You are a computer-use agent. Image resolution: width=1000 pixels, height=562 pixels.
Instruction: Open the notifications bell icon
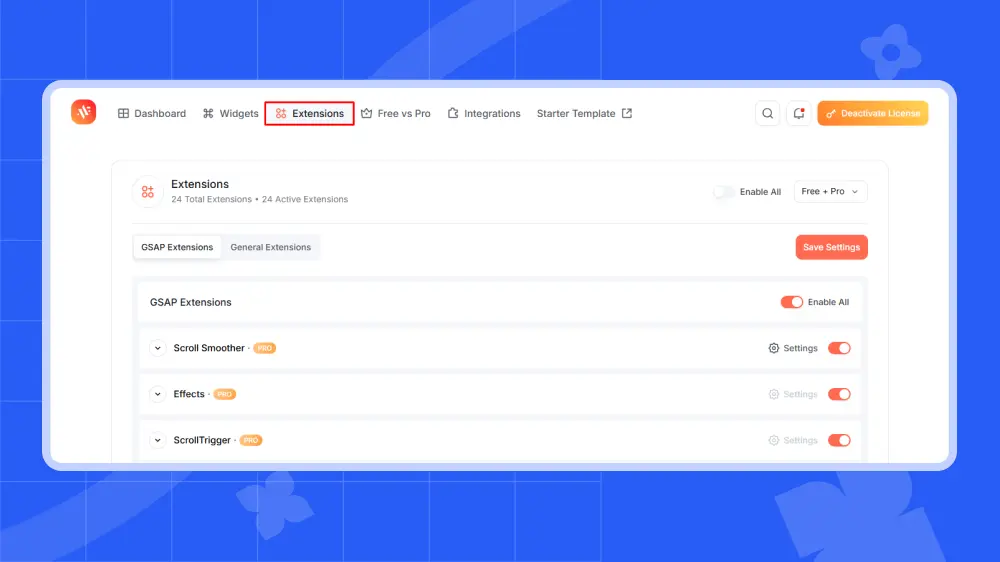point(798,114)
